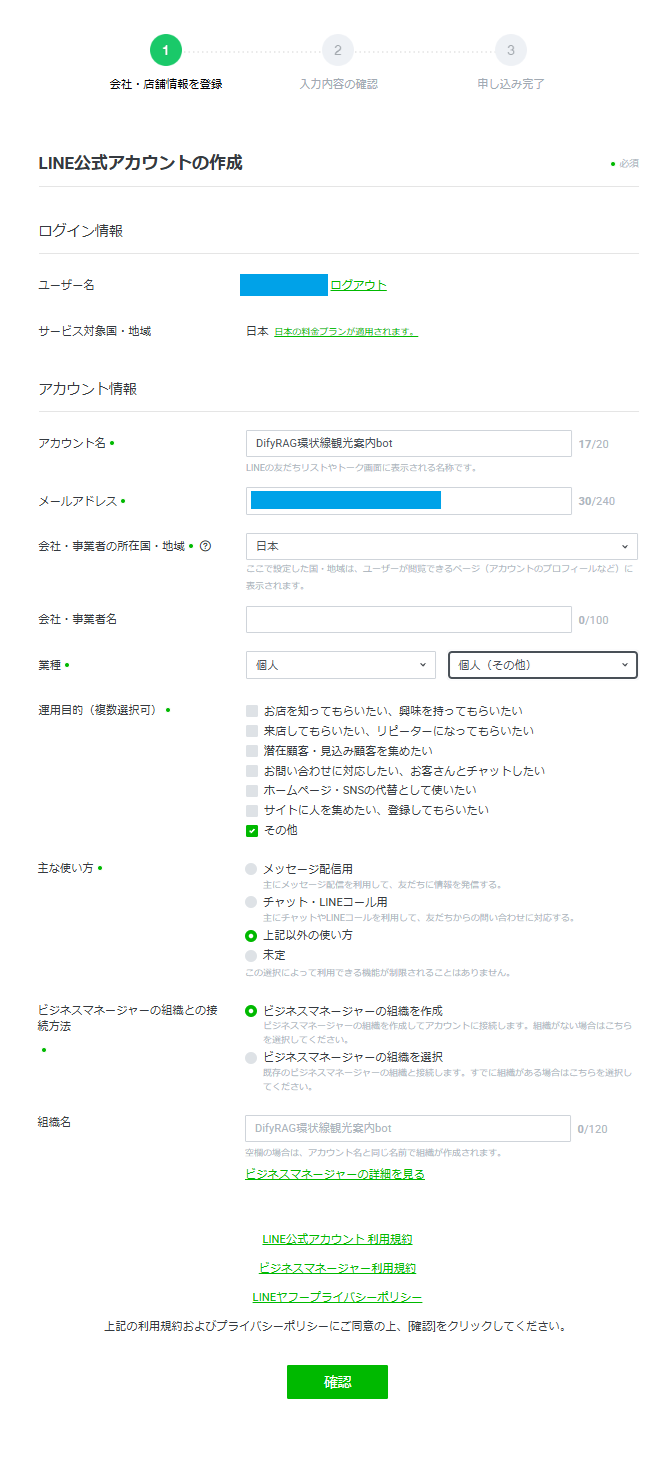Click the アカウント名 input field
672x1478 pixels.
(409, 443)
